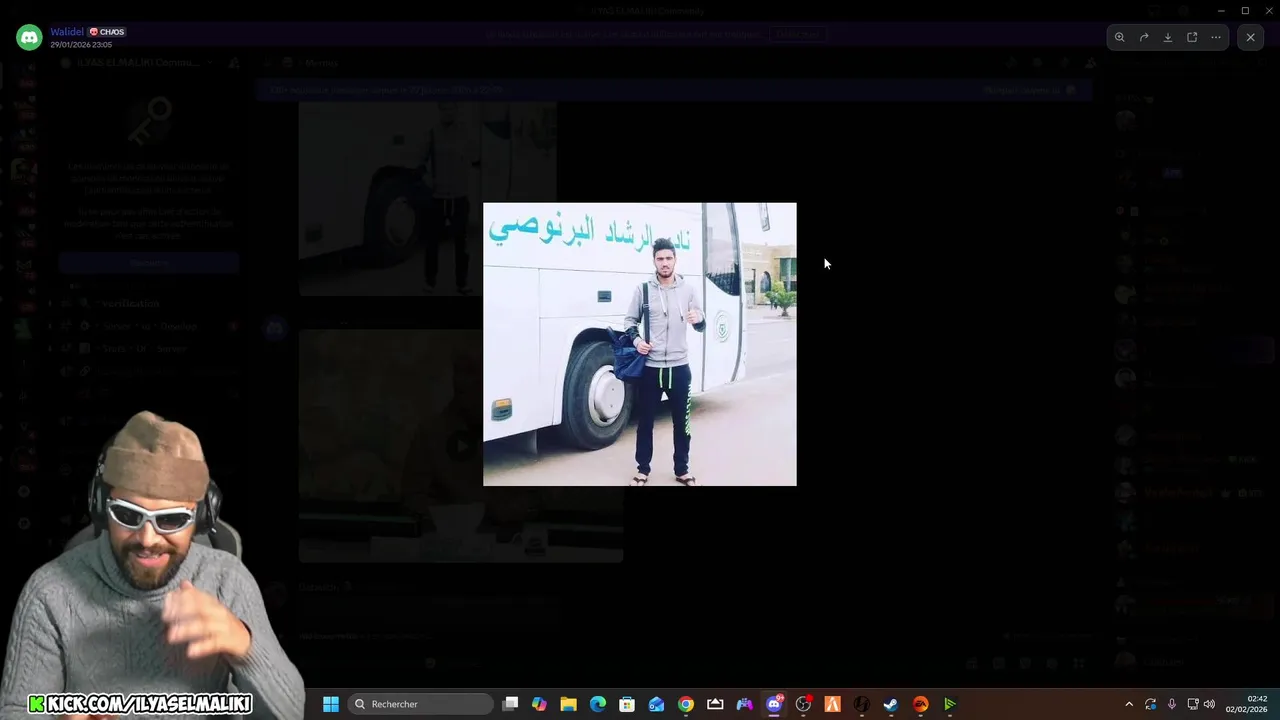This screenshot has height=720, width=1280.
Task: Click the Walidel username at top left
Action: 67,32
